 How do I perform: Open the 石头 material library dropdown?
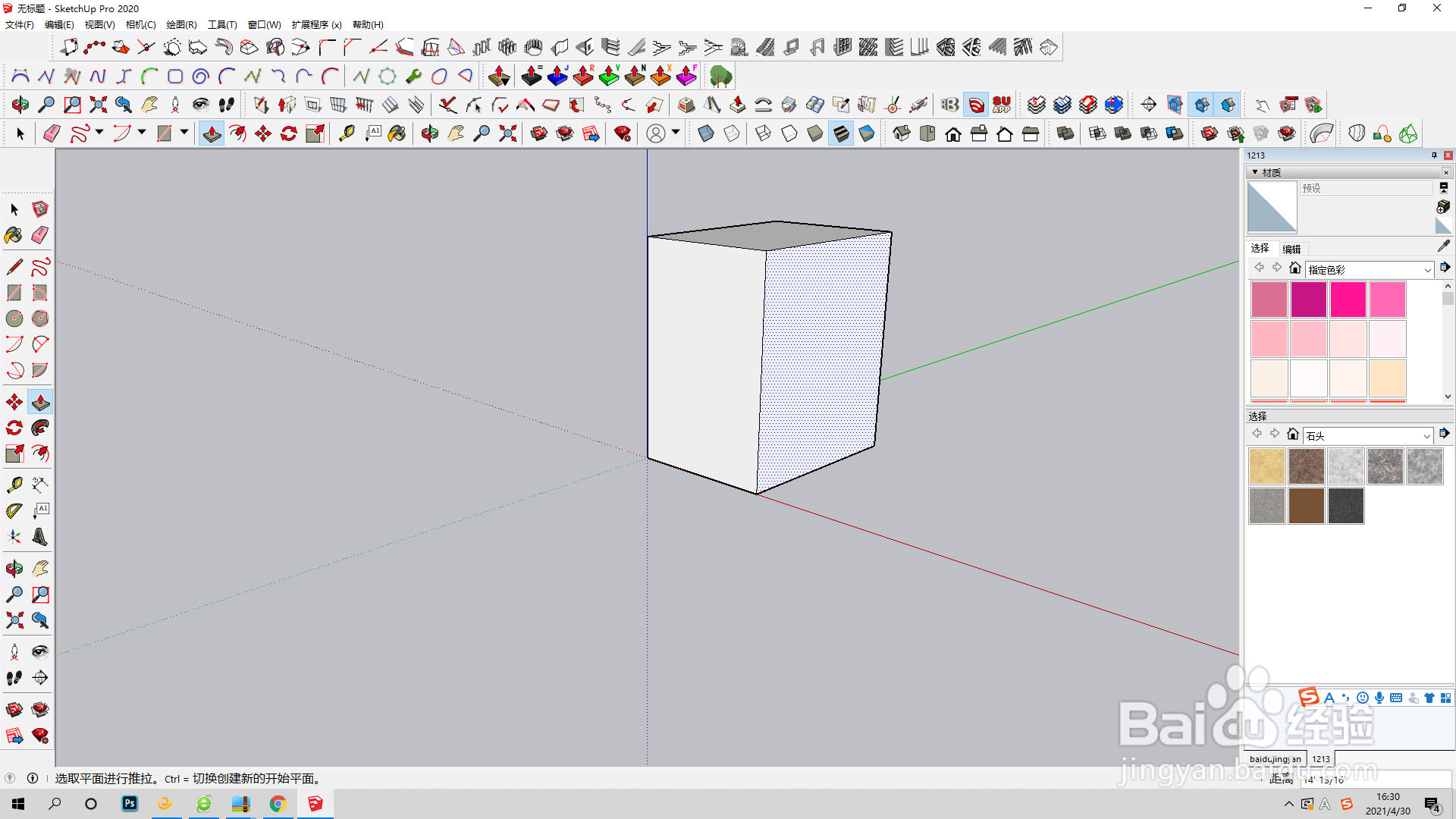coord(1426,436)
